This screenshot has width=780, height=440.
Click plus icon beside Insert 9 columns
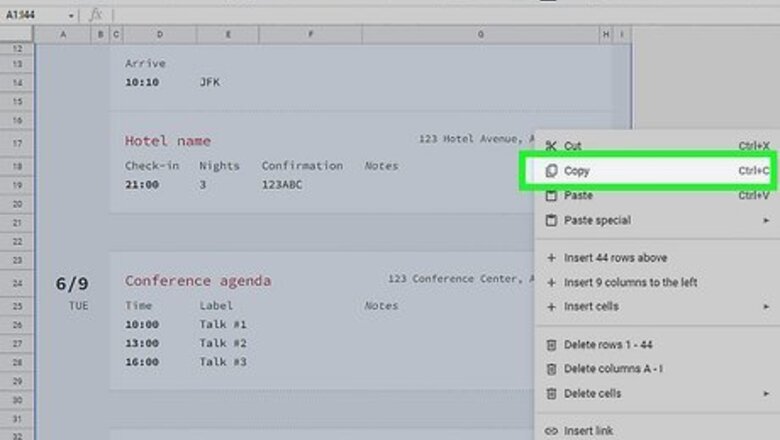551,282
